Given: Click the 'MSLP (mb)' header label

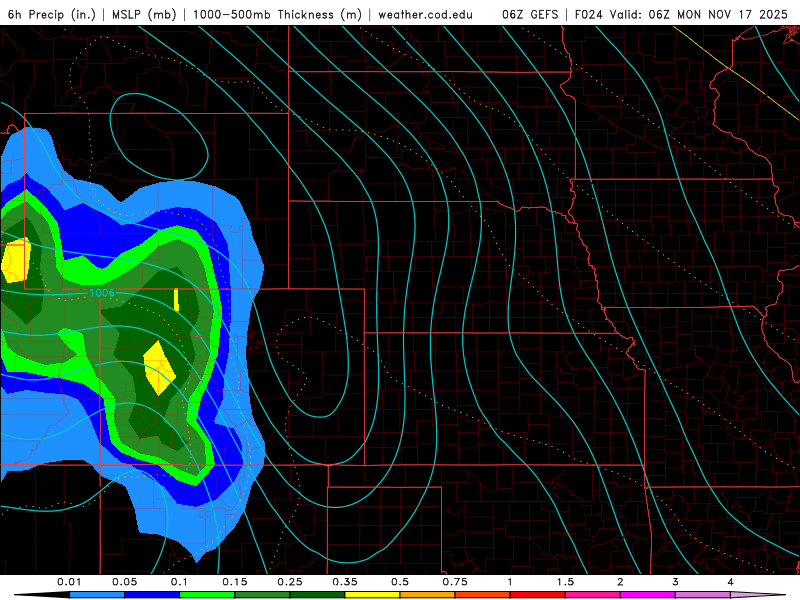Looking at the screenshot, I should [144, 14].
